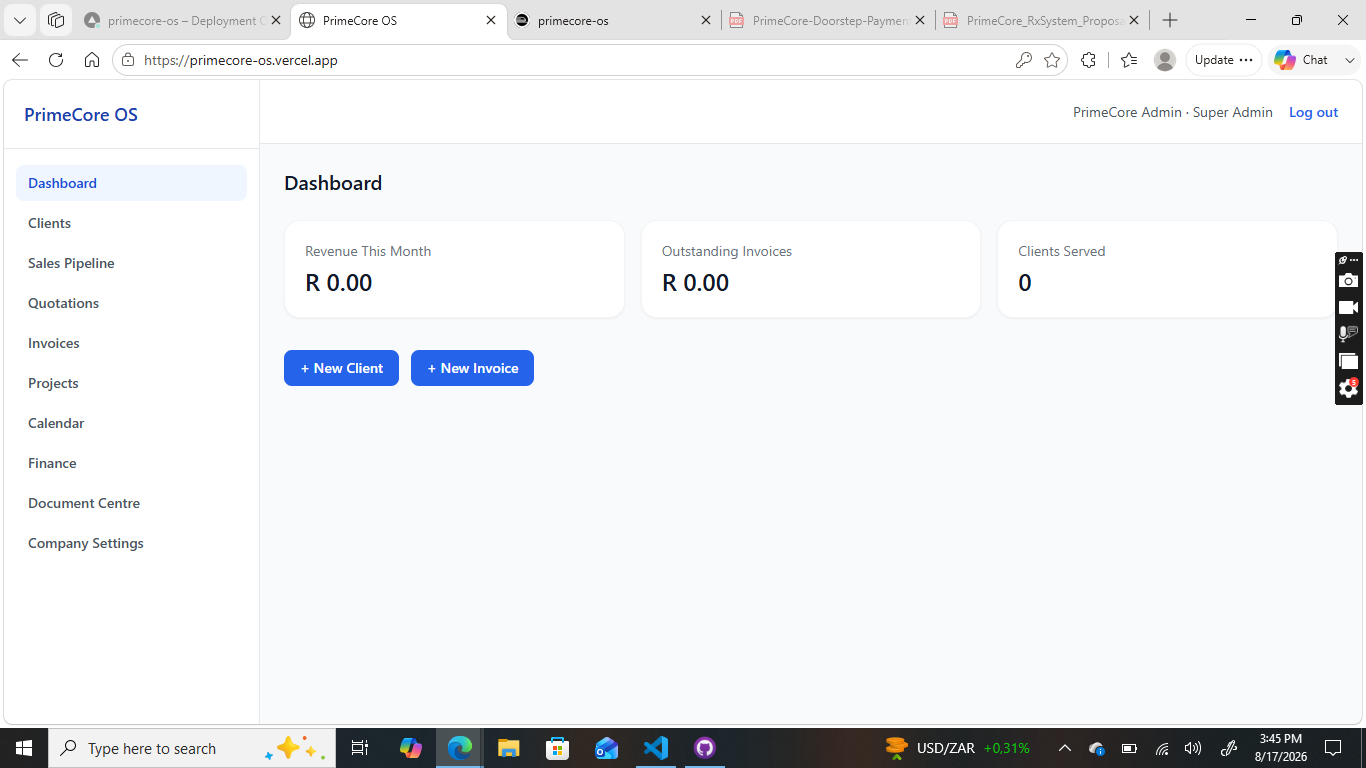The height and width of the screenshot is (768, 1366).
Task: Add this page to favorites with the star icon
Action: coord(1052,60)
